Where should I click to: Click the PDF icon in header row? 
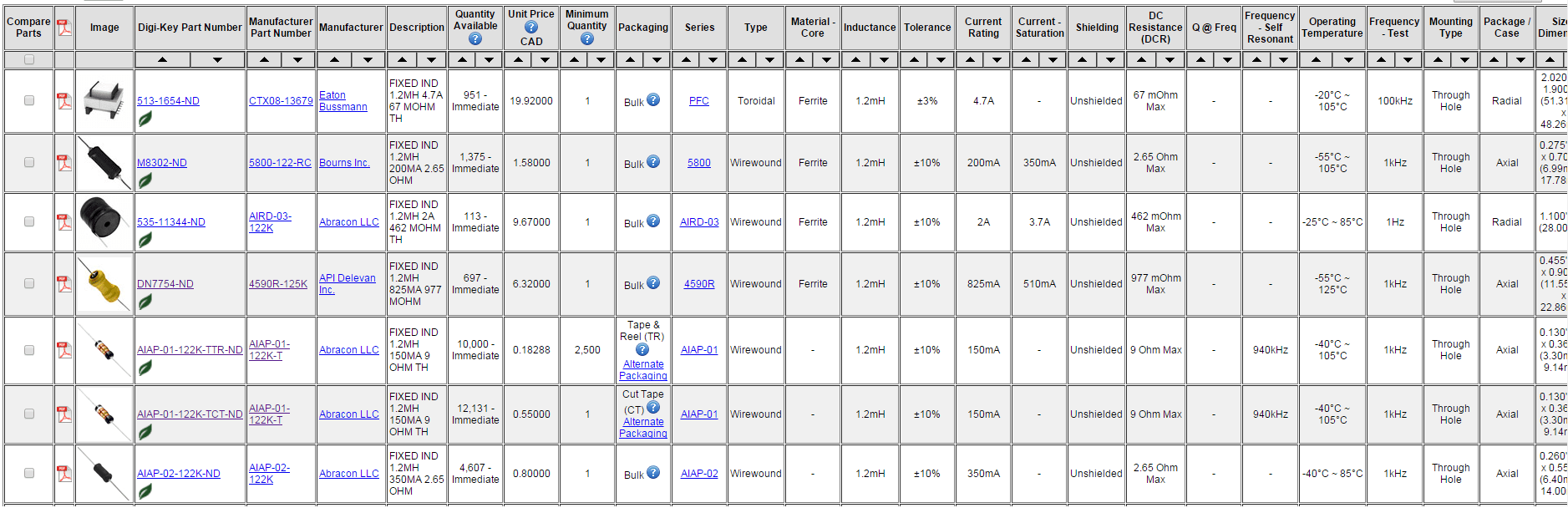coord(64,28)
